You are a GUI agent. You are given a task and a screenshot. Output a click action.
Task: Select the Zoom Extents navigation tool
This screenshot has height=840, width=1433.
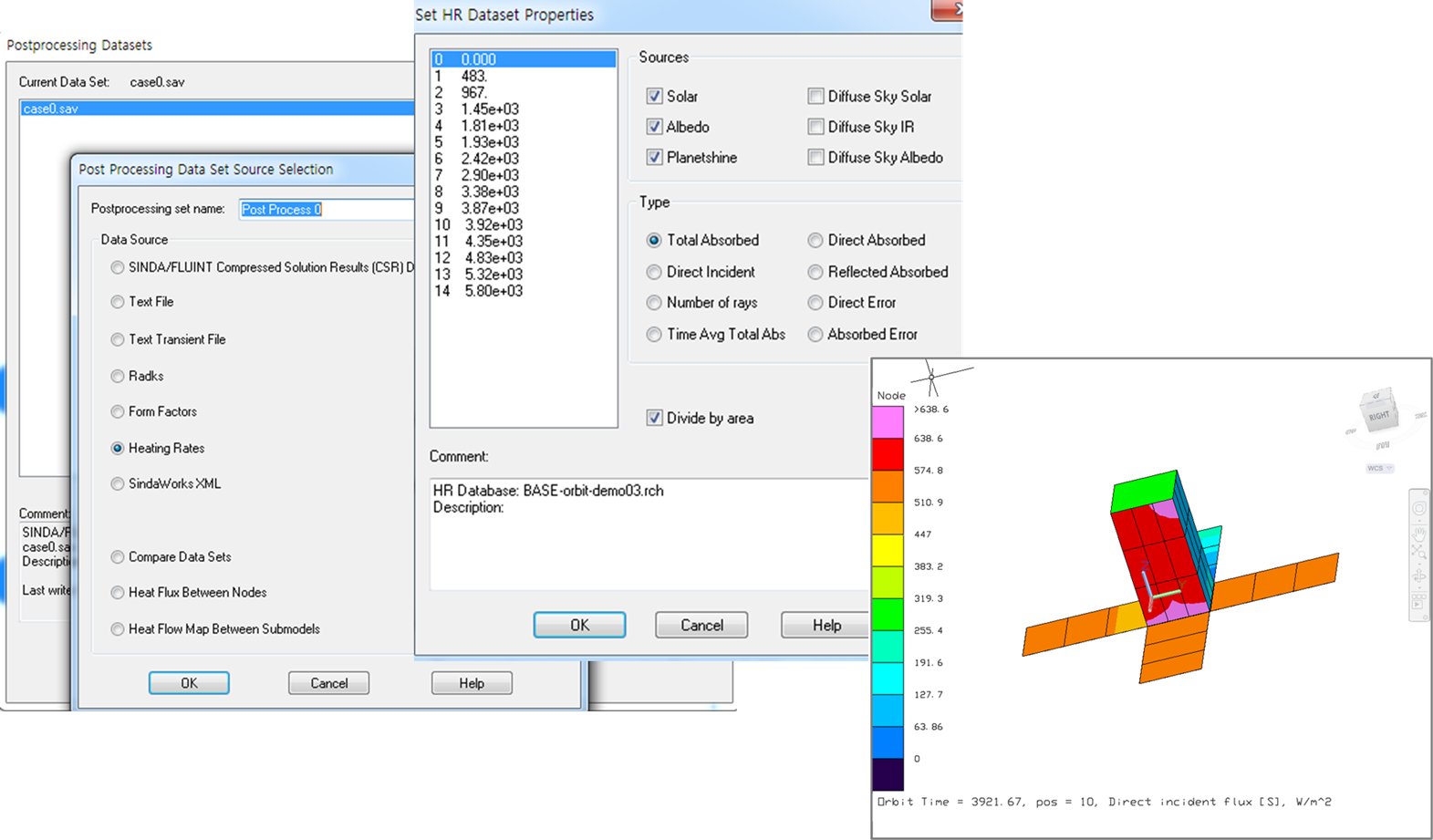coord(1418,553)
